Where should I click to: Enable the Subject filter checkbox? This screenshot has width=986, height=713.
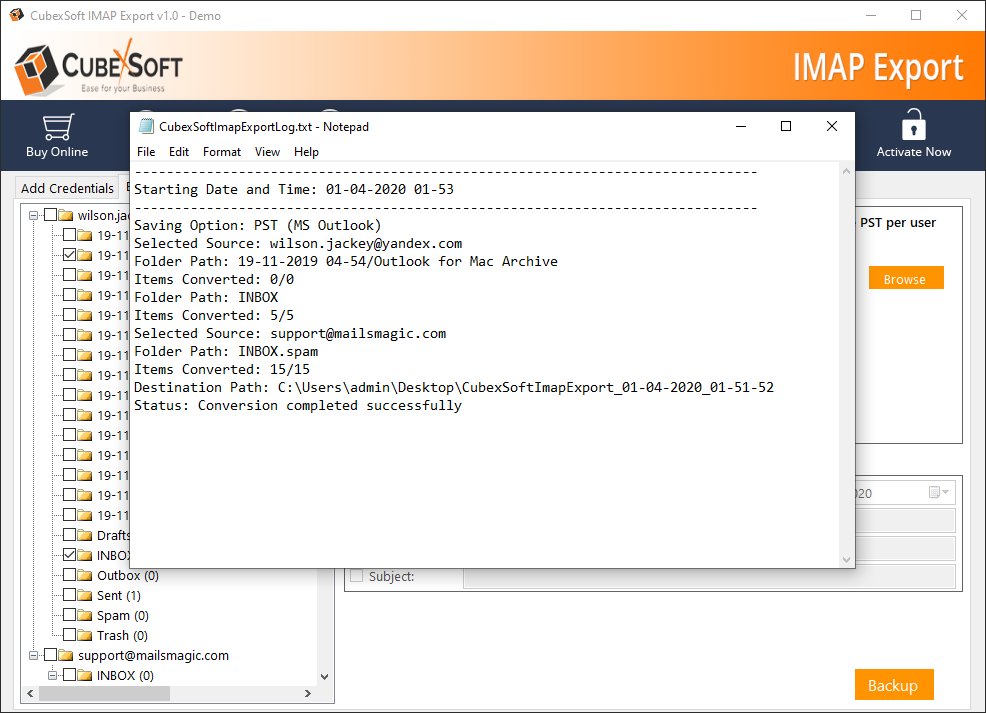tap(357, 576)
